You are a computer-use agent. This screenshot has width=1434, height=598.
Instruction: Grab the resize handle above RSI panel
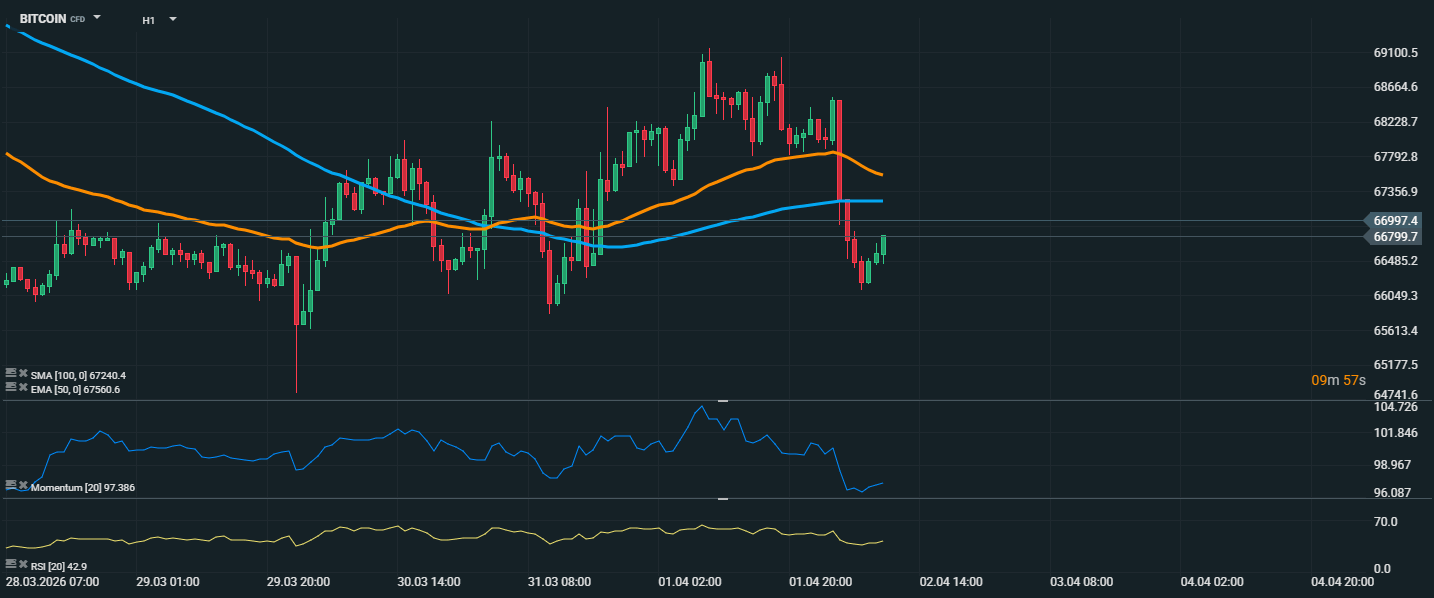722,498
